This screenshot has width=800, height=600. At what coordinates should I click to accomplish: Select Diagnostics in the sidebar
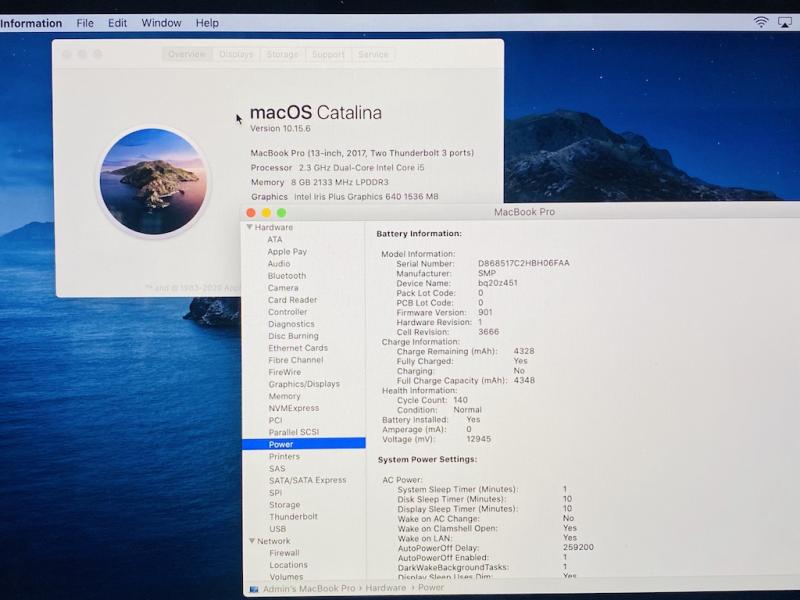click(291, 324)
